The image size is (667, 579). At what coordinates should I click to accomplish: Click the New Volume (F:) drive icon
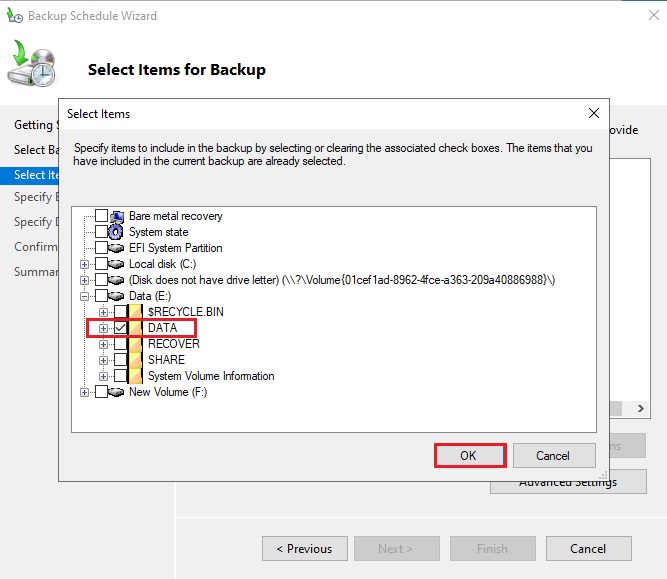(118, 392)
